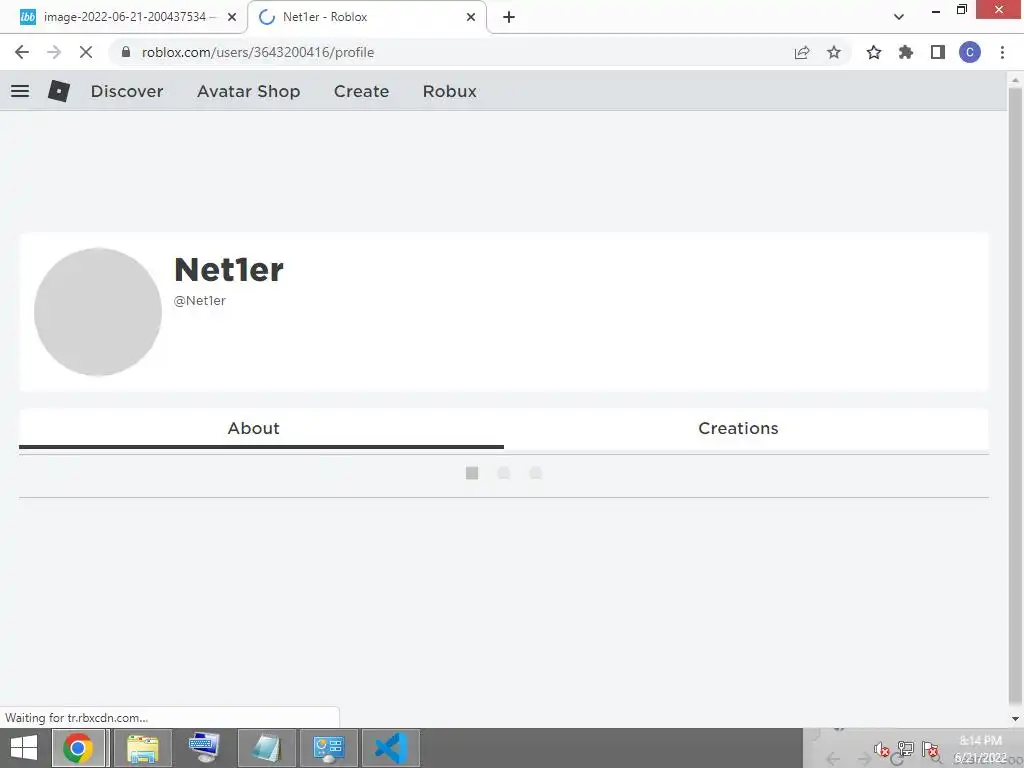The width and height of the screenshot is (1024, 768).
Task: Toggle the Chrome side panel icon
Action: tap(938, 52)
